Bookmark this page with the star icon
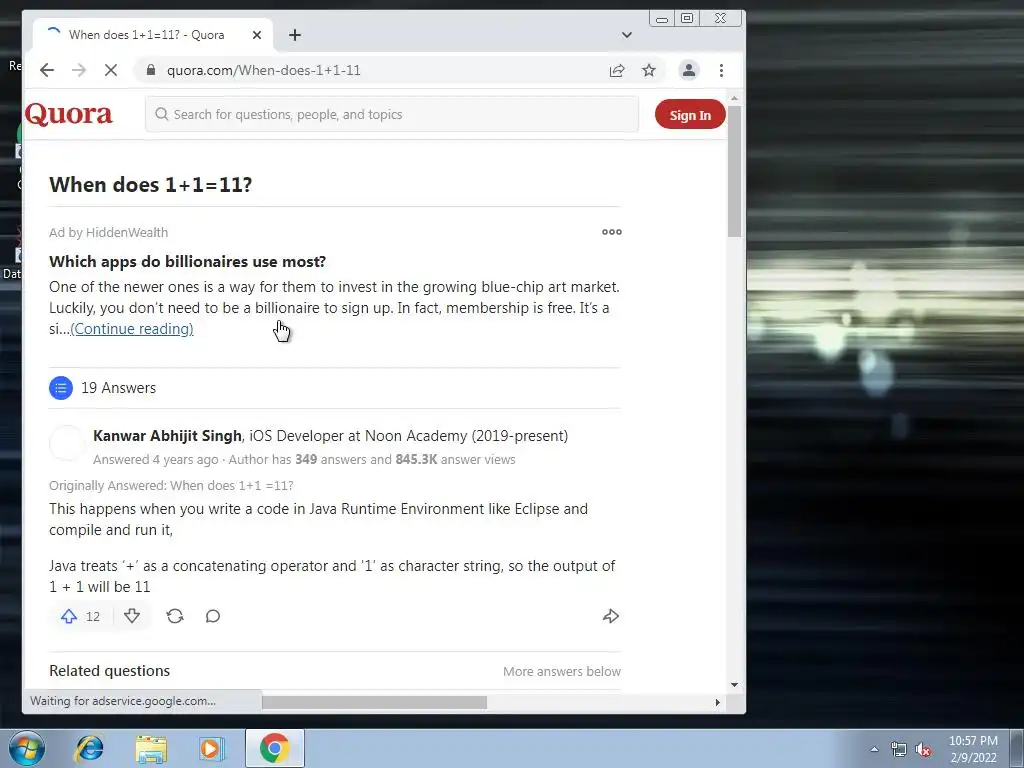The height and width of the screenshot is (768, 1024). (x=648, y=70)
